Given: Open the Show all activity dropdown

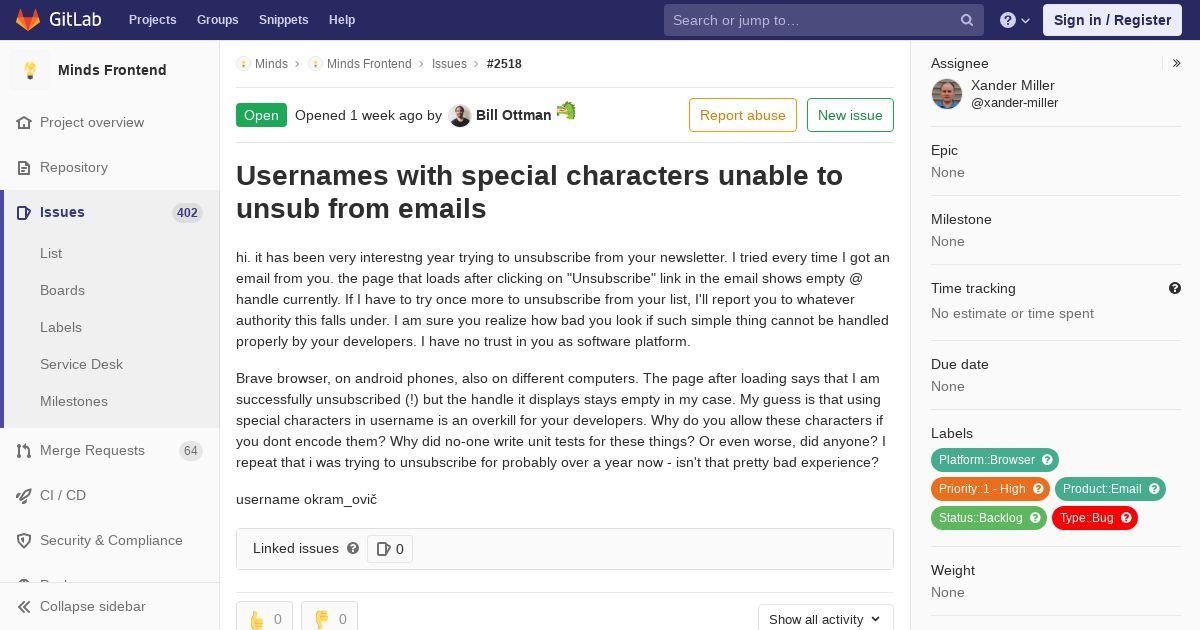Looking at the screenshot, I should point(825,619).
